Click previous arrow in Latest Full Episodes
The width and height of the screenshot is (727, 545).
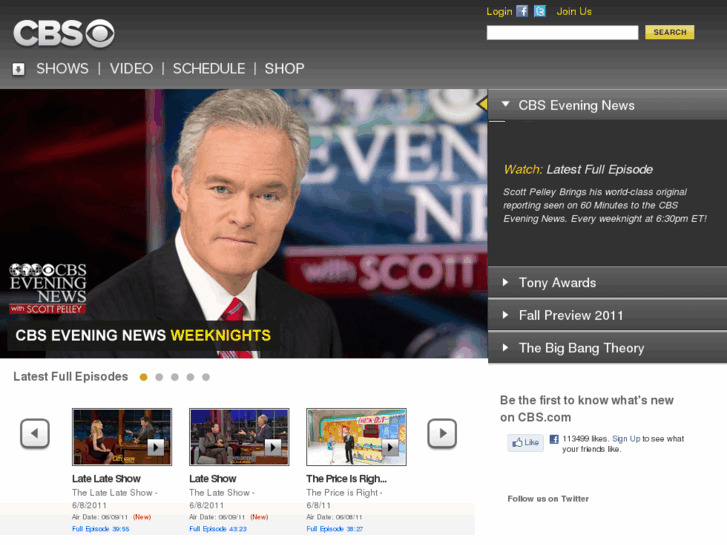pos(35,434)
